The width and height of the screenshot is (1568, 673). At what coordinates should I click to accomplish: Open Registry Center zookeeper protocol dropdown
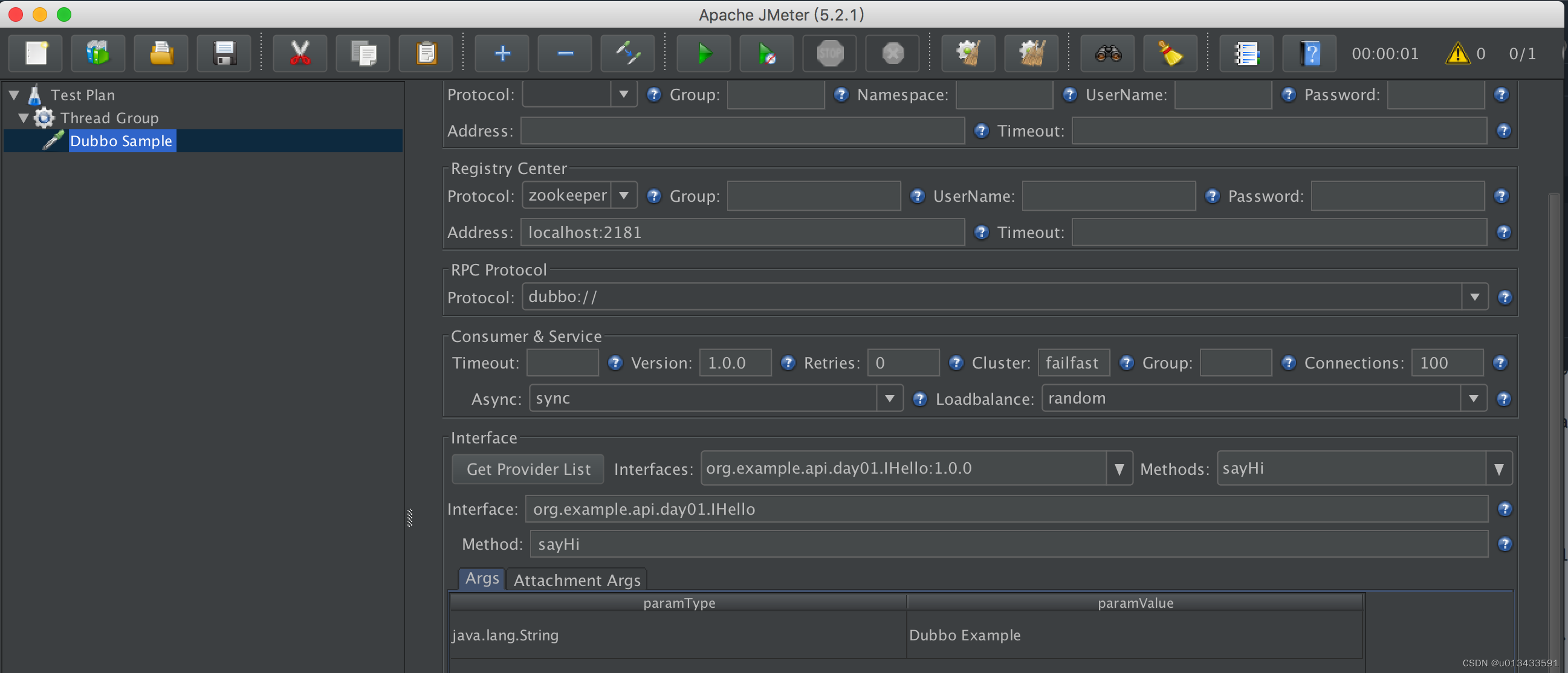(x=624, y=196)
